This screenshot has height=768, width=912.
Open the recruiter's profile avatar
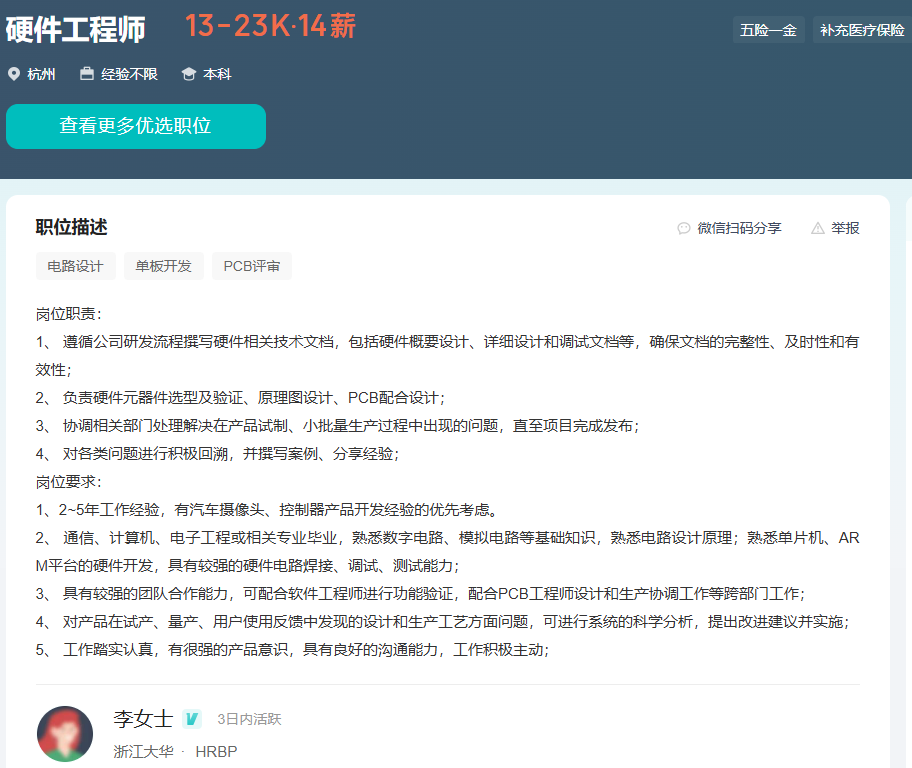(65, 734)
